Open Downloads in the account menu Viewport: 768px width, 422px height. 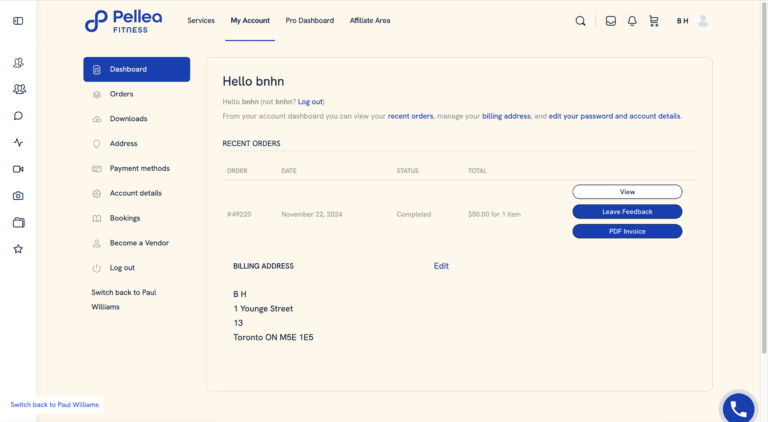point(128,119)
